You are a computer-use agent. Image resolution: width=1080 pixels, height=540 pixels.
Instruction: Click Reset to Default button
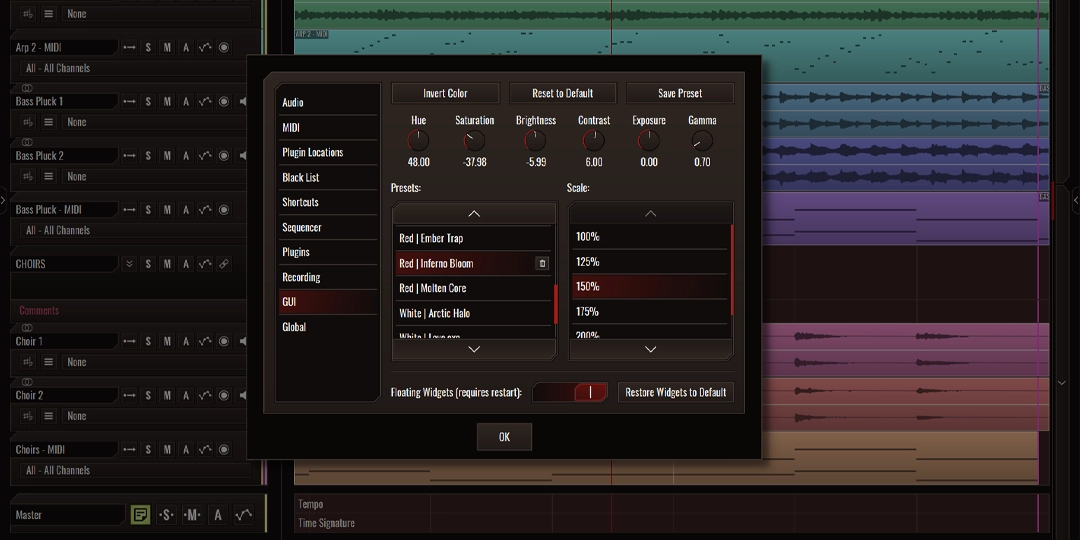(562, 93)
